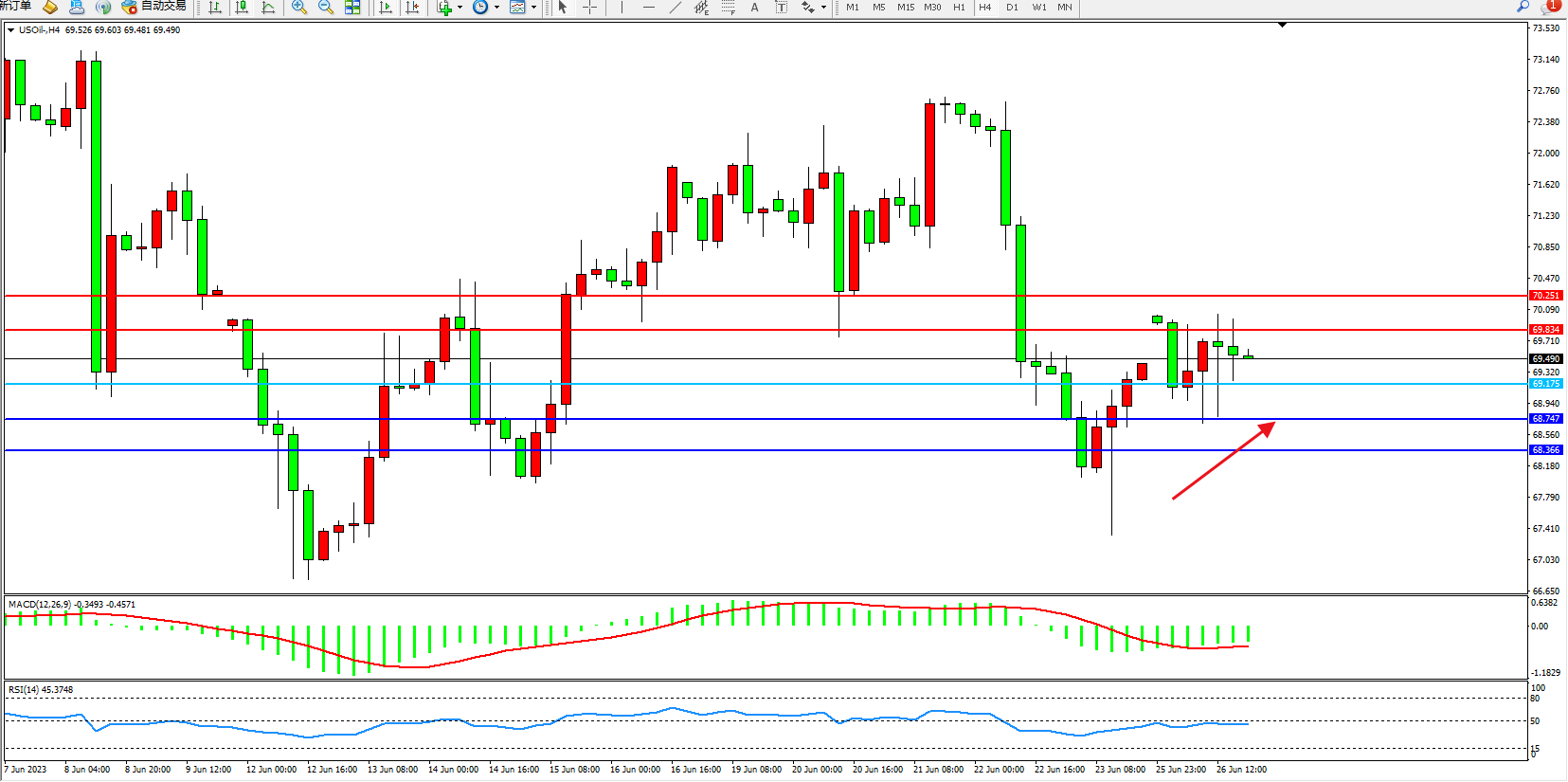Image resolution: width=1568 pixels, height=782 pixels.
Task: Switch to the M15 timeframe
Action: point(906,8)
